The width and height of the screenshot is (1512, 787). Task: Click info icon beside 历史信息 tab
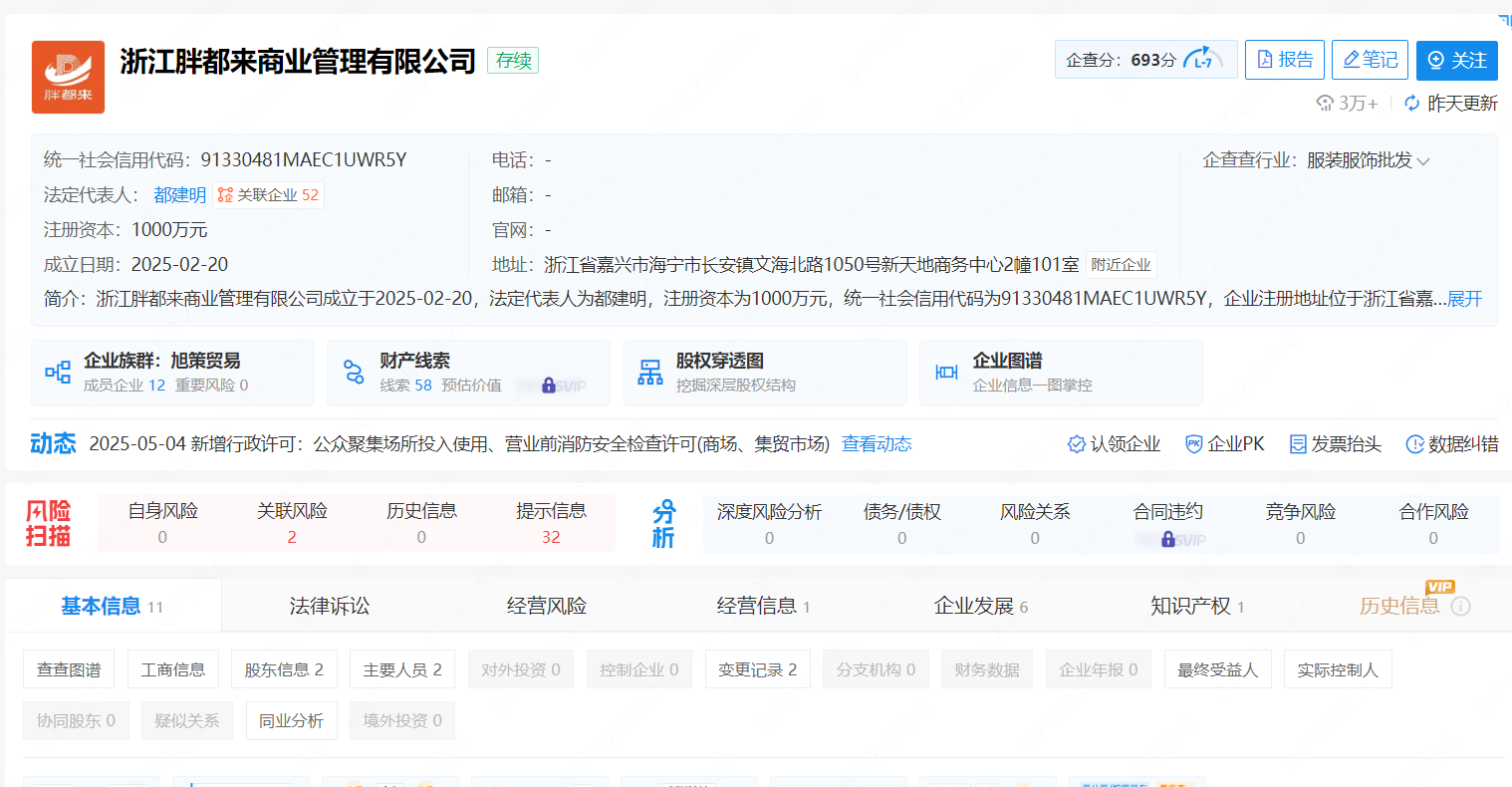coord(1460,606)
